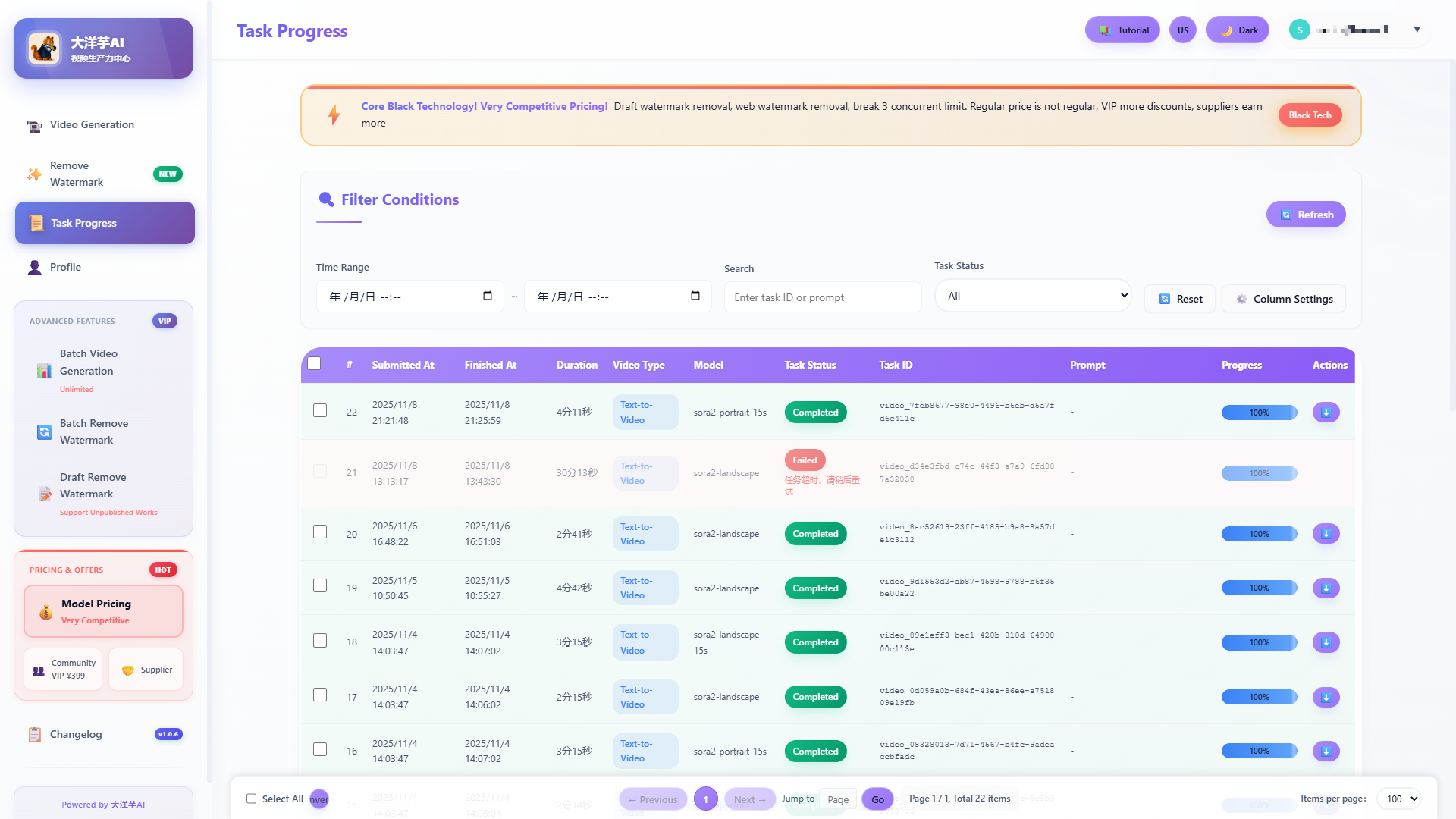Toggle the select-all checkbox in table header
1456x819 pixels.
[x=314, y=363]
